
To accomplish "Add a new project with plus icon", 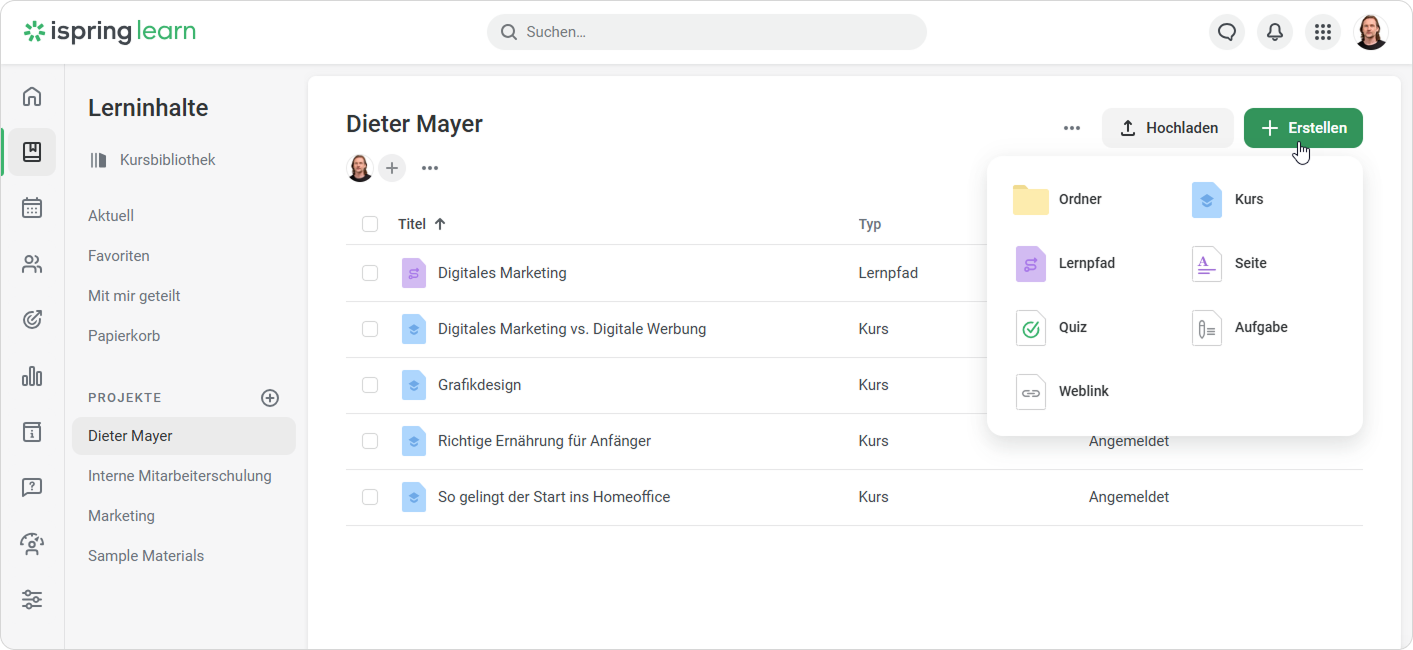I will (x=270, y=398).
